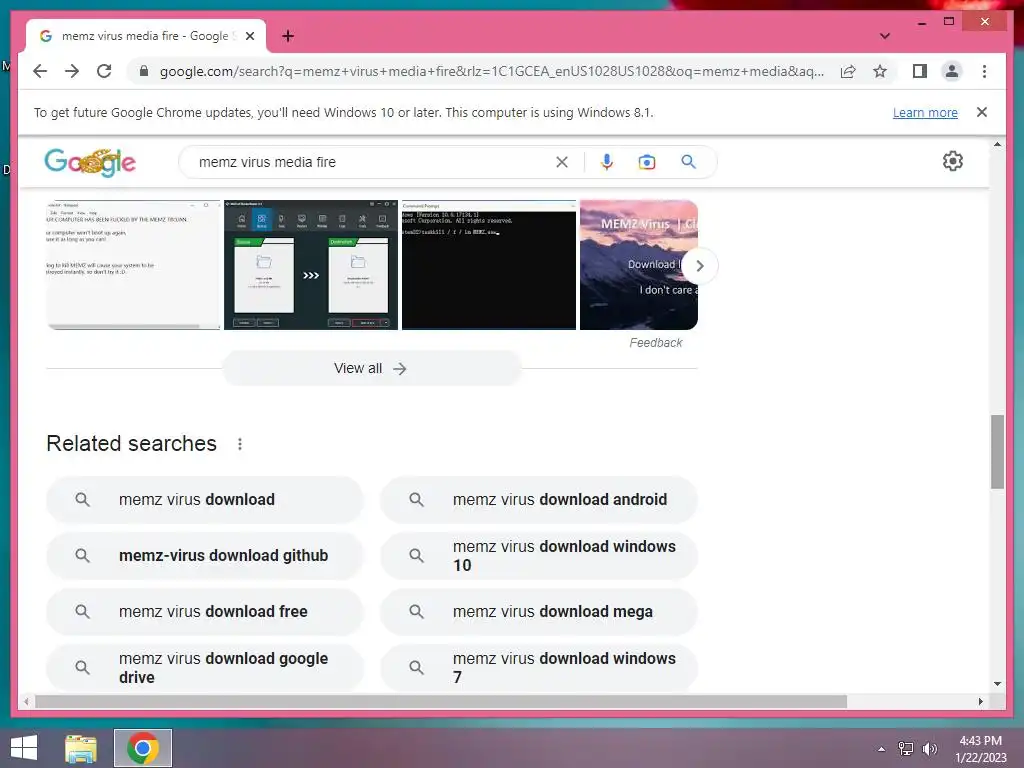
Task: Search for memz virus download mega
Action: coord(539,612)
